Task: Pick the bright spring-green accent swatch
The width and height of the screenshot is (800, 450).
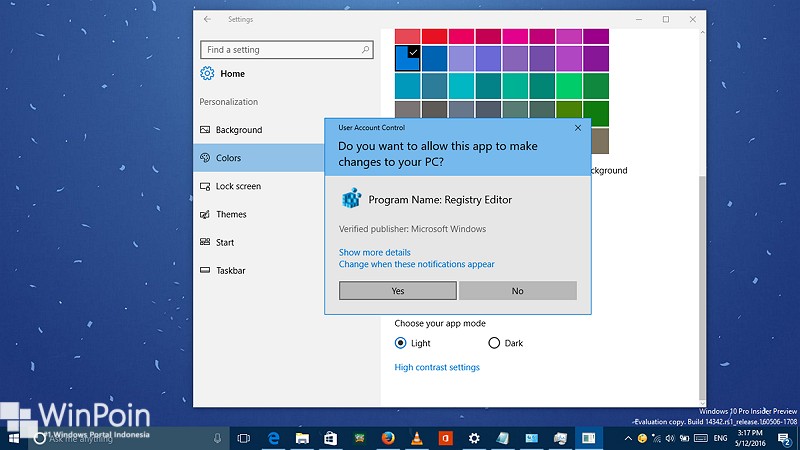Action: pos(569,86)
